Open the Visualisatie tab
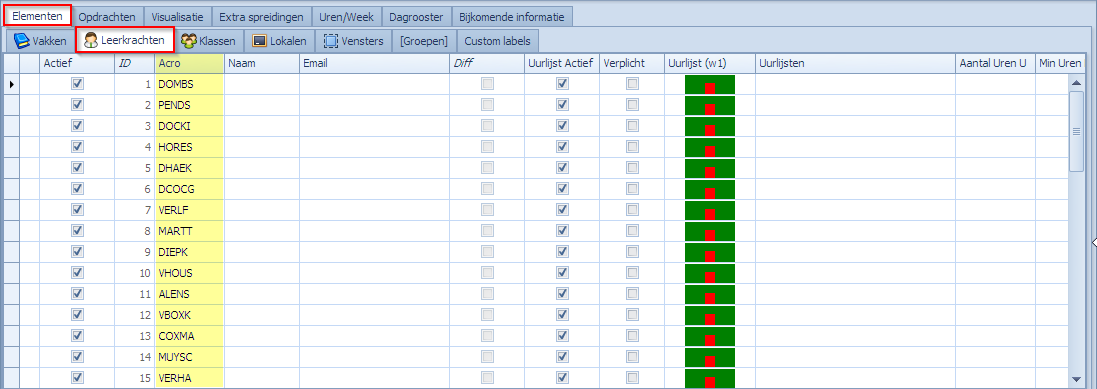This screenshot has height=389, width=1097. 177,16
